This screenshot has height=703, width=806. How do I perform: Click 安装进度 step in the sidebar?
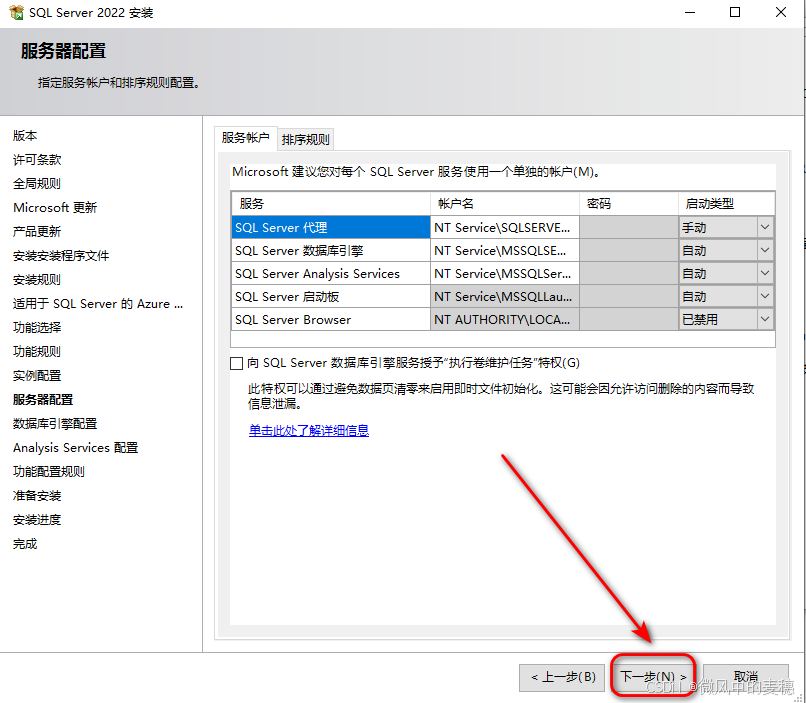(37, 520)
